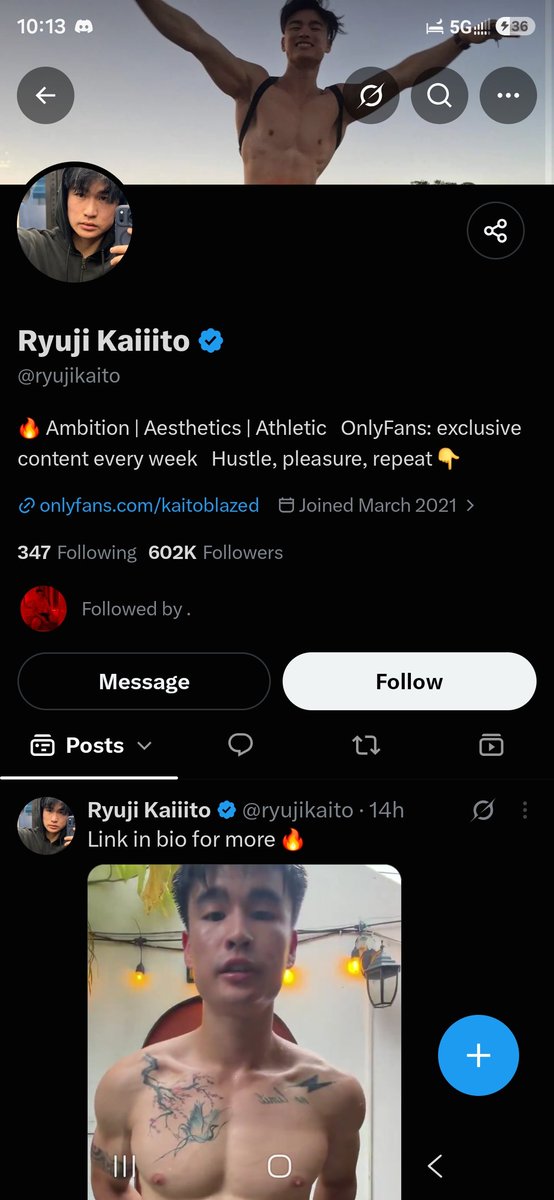Tap the Grok icon on the post
This screenshot has height=1200, width=554.
pyautogui.click(x=482, y=811)
